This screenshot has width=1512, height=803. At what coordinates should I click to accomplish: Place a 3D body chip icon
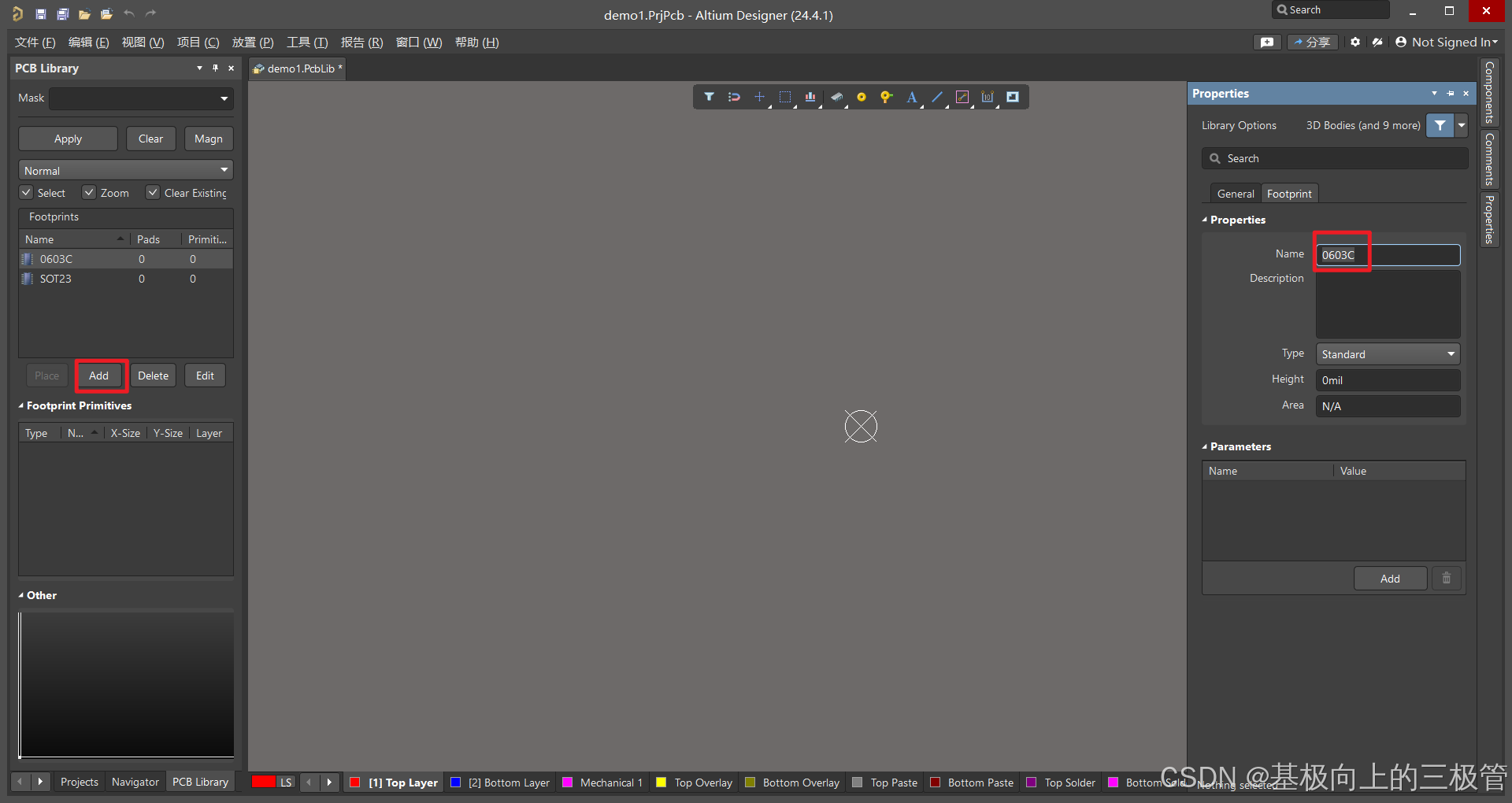pos(836,97)
